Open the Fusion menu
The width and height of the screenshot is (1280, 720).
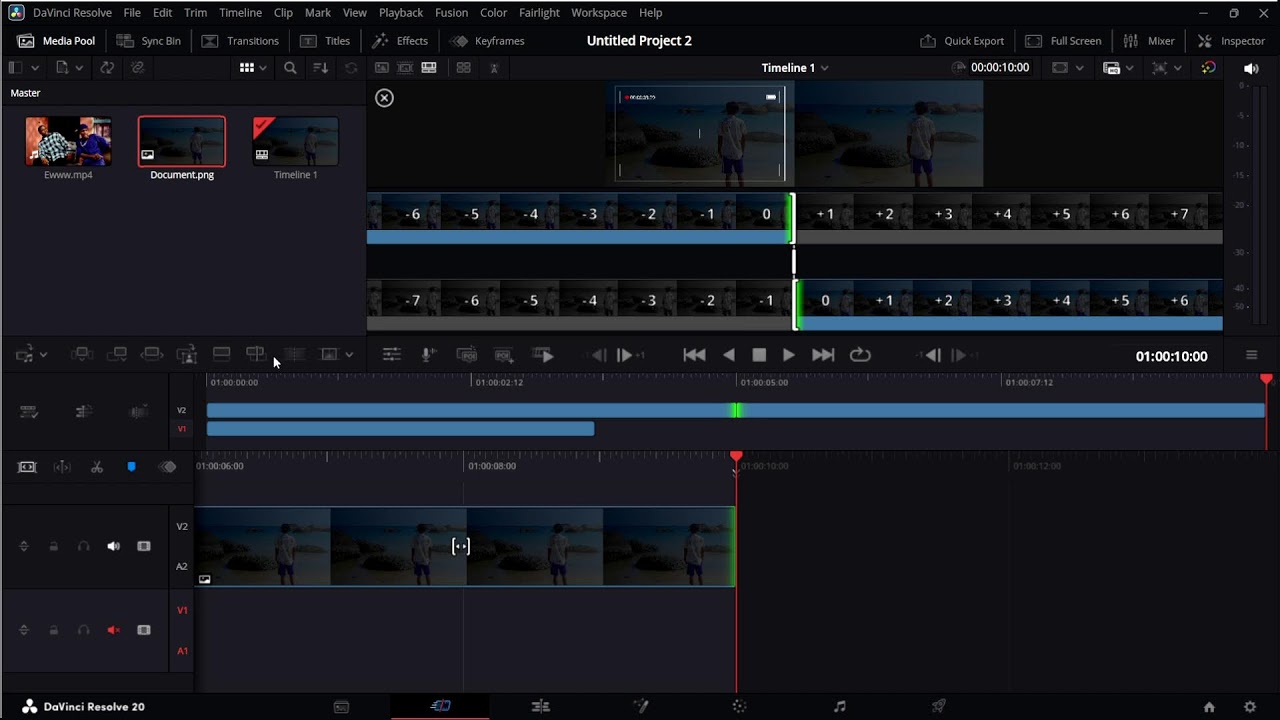tap(451, 13)
